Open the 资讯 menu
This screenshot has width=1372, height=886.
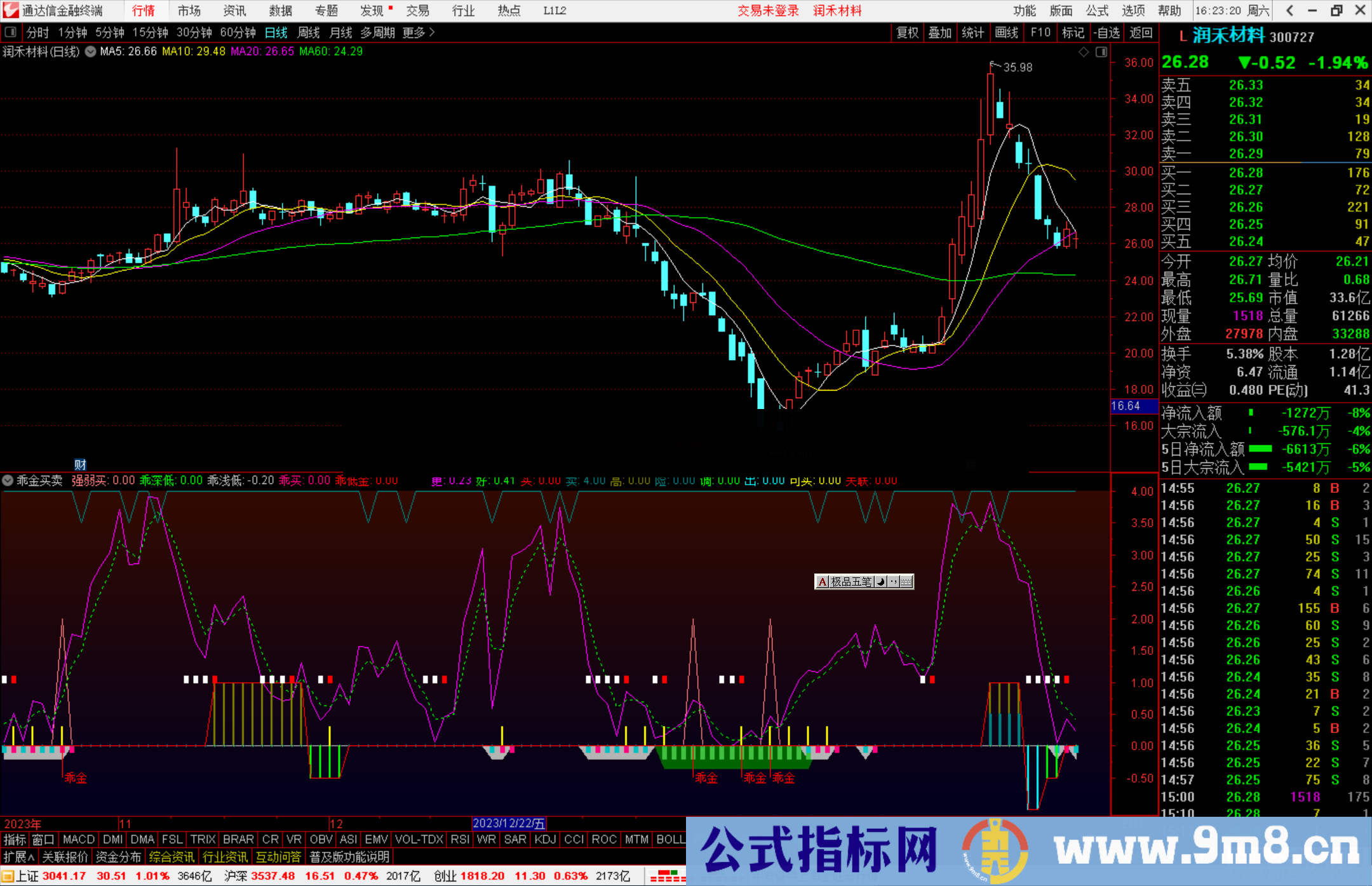(234, 11)
